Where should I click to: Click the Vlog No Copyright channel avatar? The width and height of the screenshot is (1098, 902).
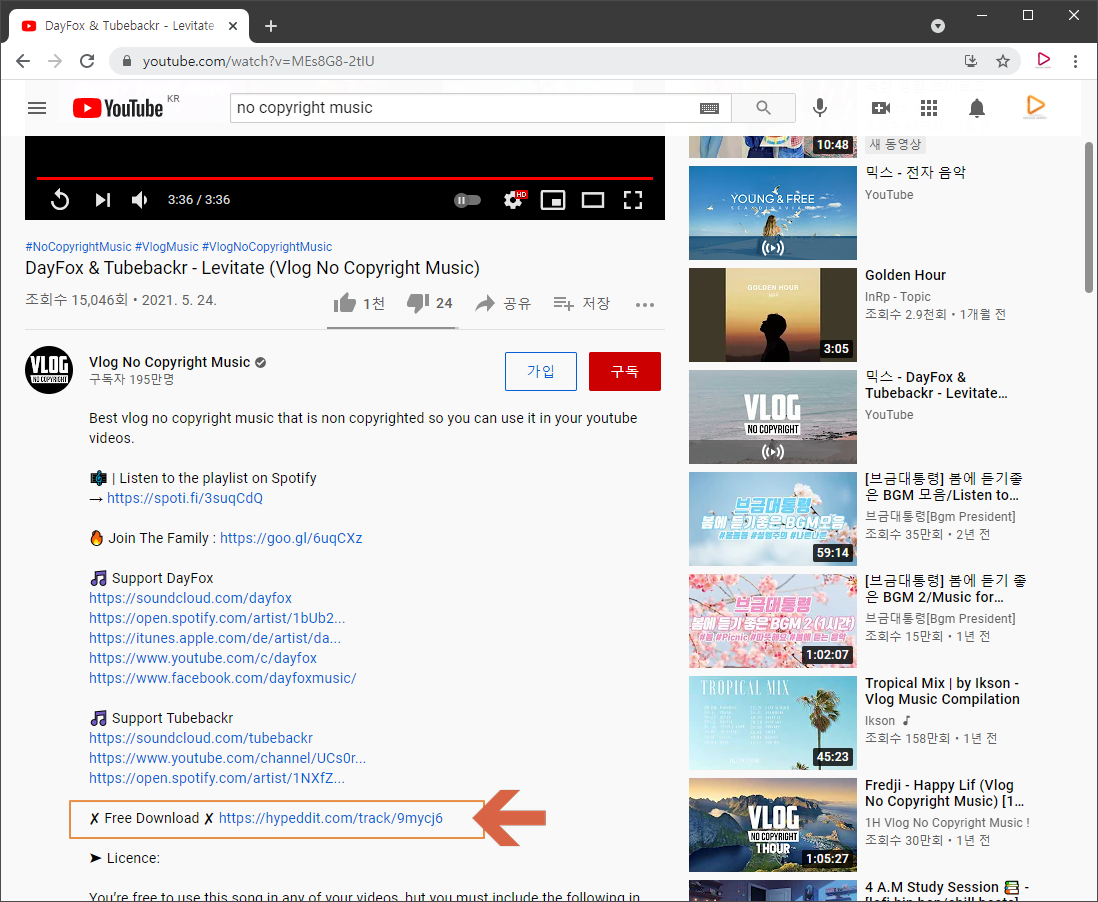[x=49, y=370]
